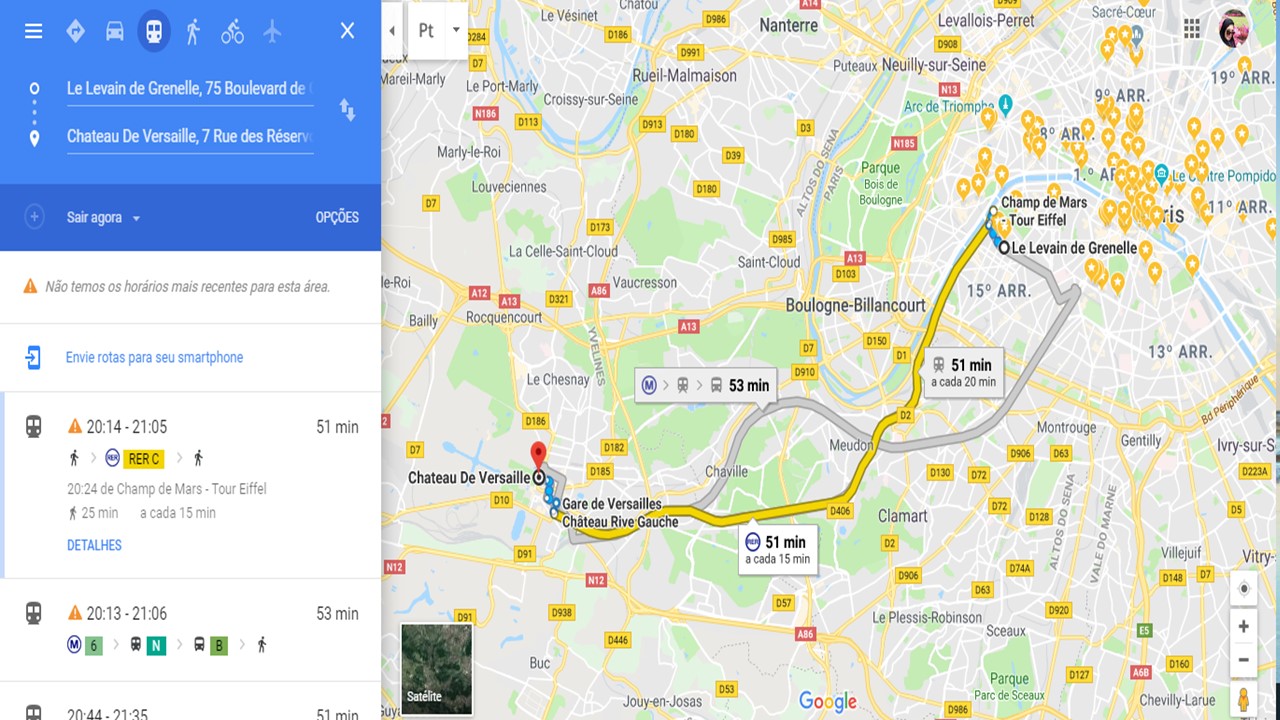Open the hamburger main menu

click(33, 31)
